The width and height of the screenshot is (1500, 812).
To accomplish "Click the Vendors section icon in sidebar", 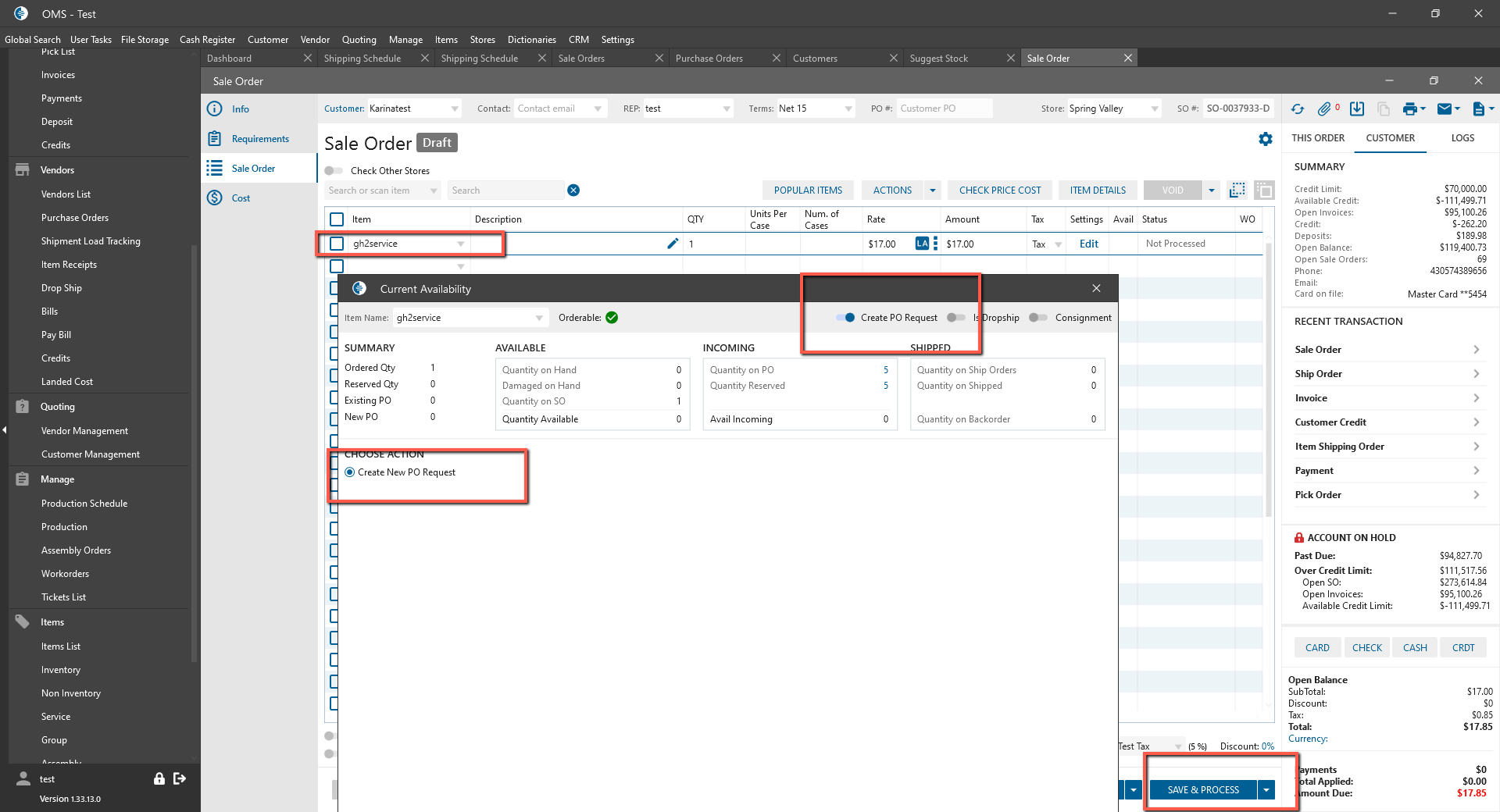I will coord(23,170).
